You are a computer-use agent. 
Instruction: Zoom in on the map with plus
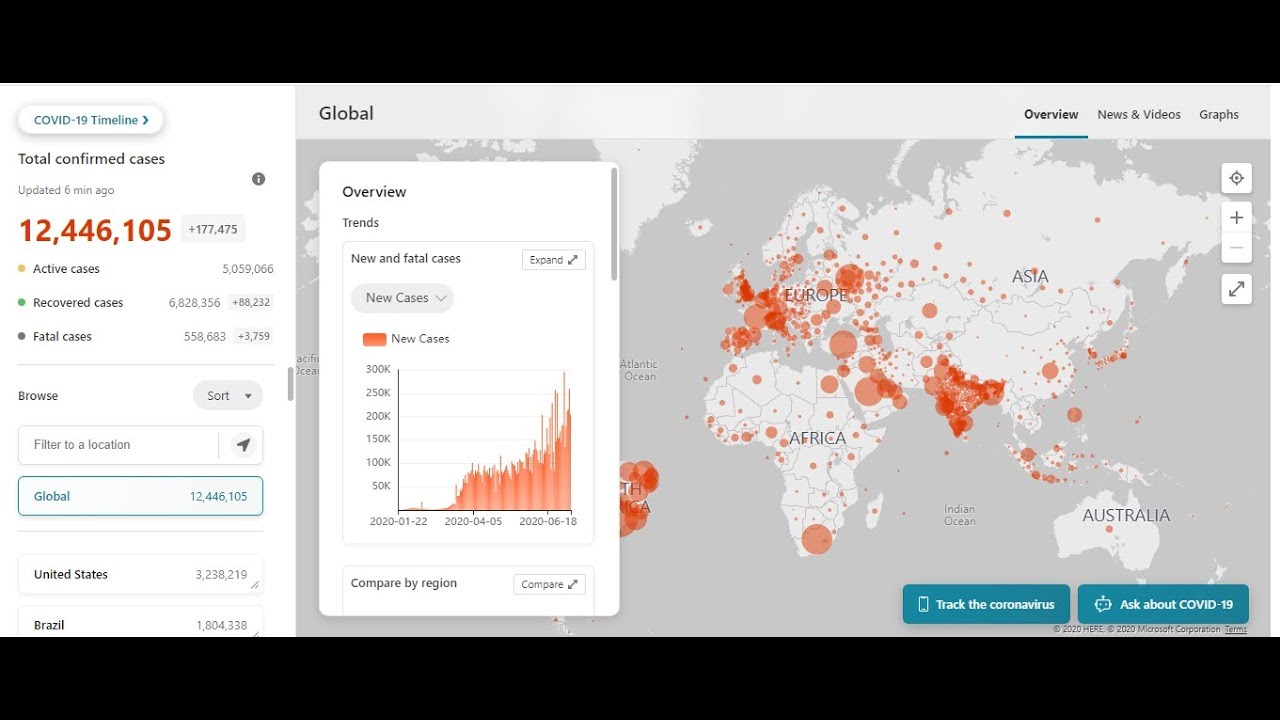[1237, 217]
